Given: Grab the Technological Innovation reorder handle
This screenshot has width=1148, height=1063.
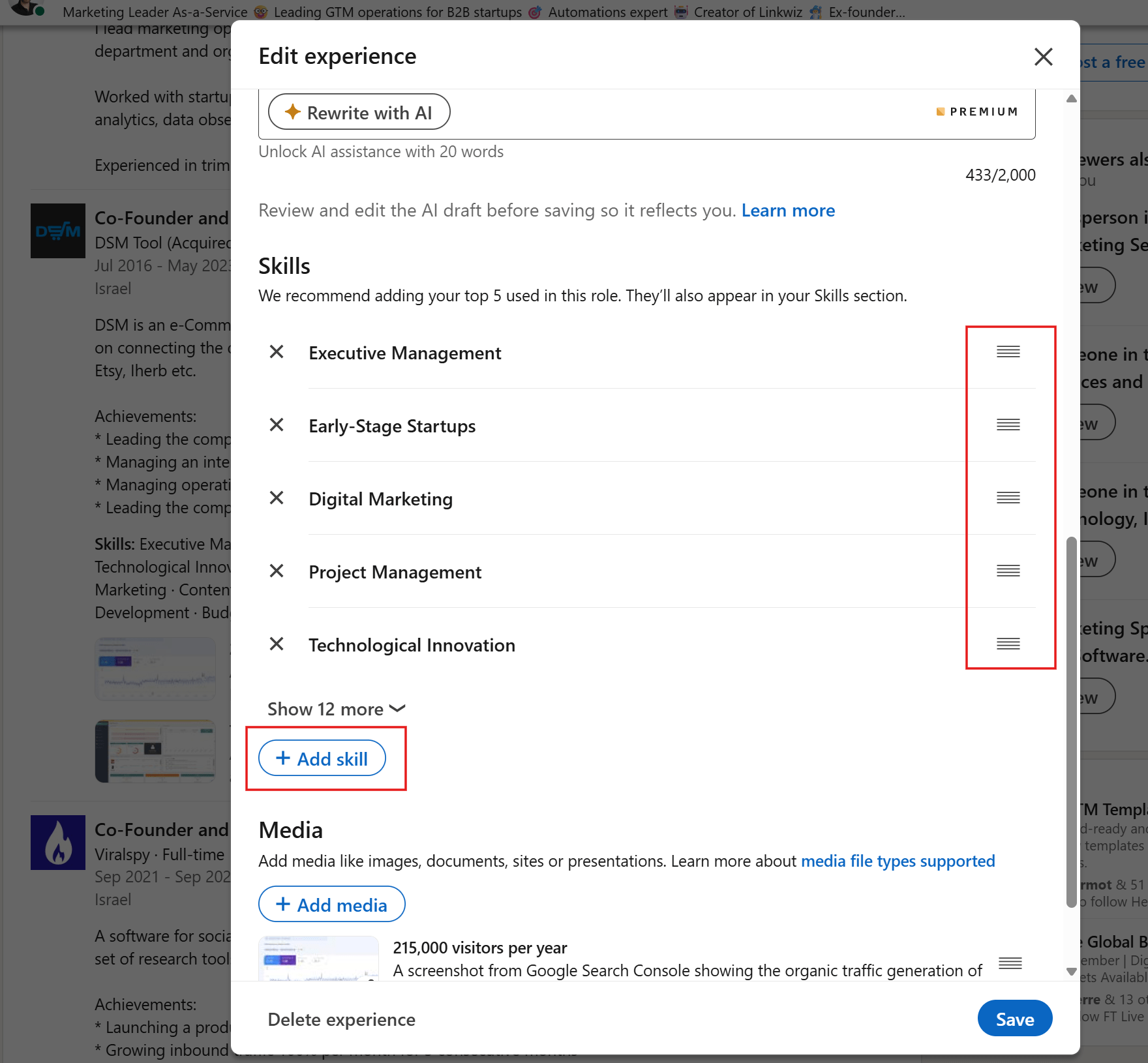Looking at the screenshot, I should (x=1008, y=644).
